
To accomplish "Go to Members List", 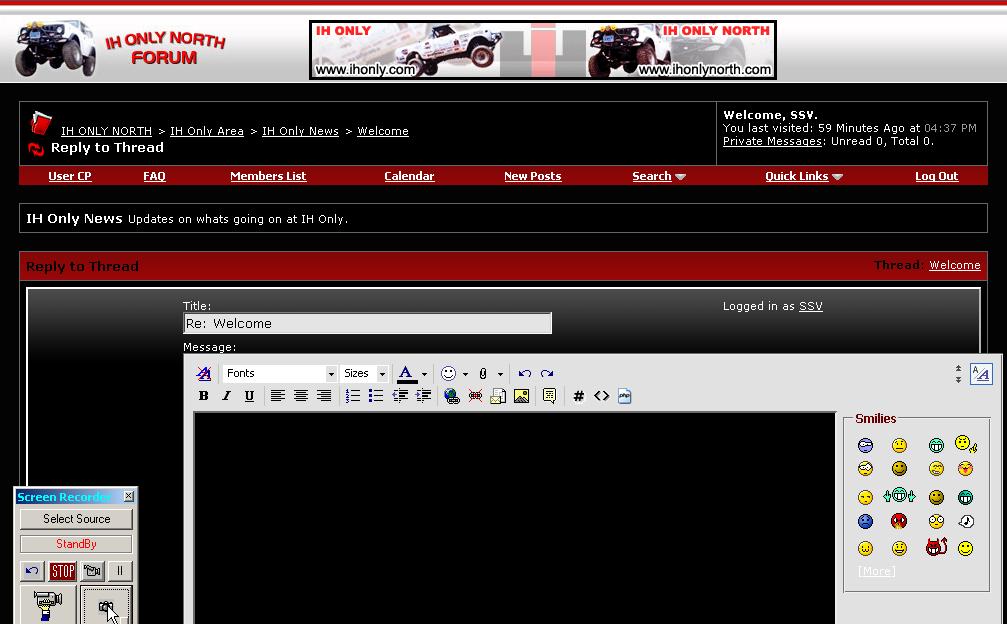I will click(x=268, y=176).
